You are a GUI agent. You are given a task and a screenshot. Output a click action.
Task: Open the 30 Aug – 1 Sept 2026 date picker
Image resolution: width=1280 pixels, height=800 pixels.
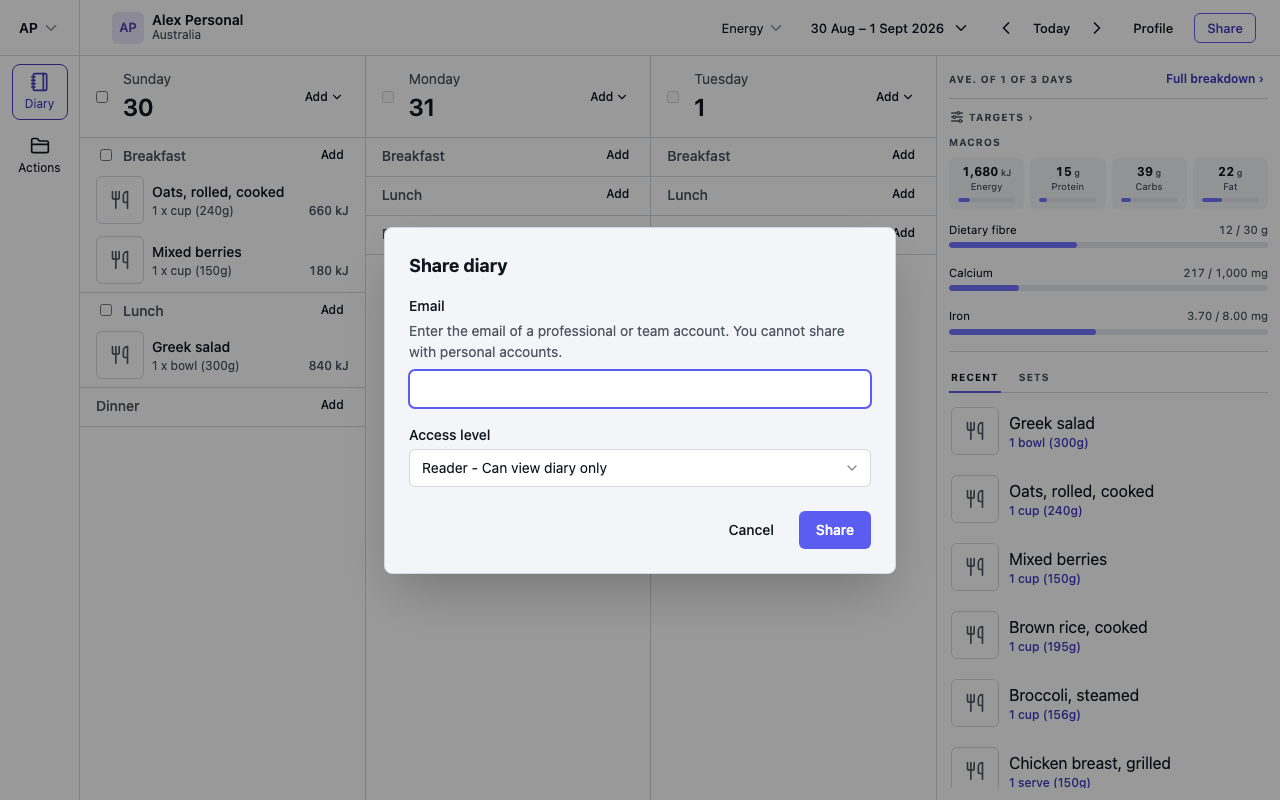point(888,28)
